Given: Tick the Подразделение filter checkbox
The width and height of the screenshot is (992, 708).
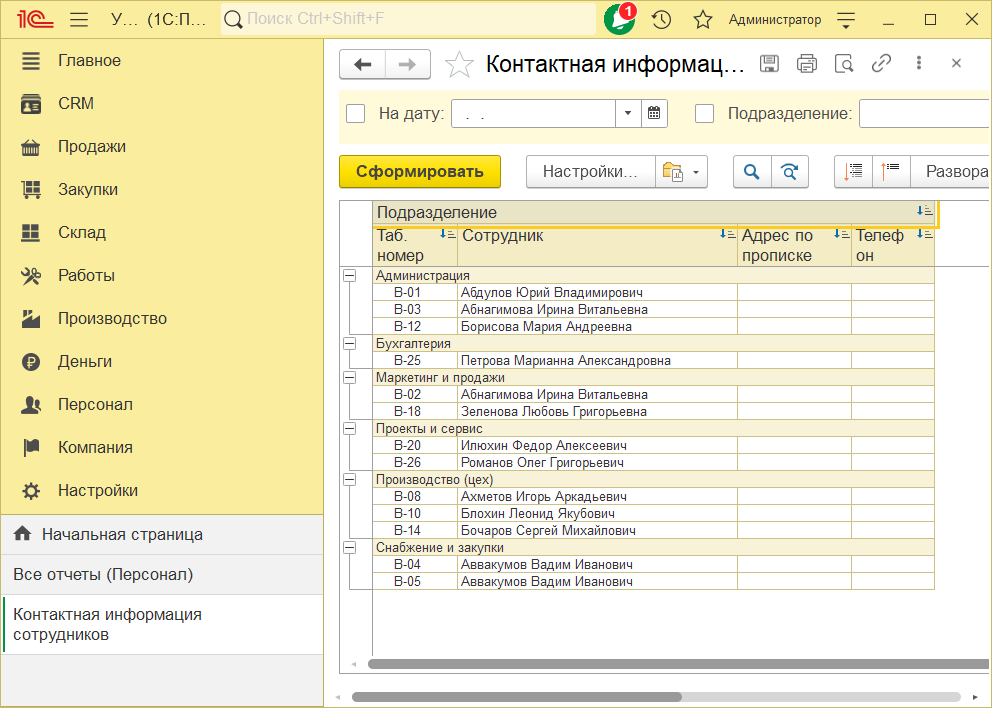Looking at the screenshot, I should pos(704,113).
